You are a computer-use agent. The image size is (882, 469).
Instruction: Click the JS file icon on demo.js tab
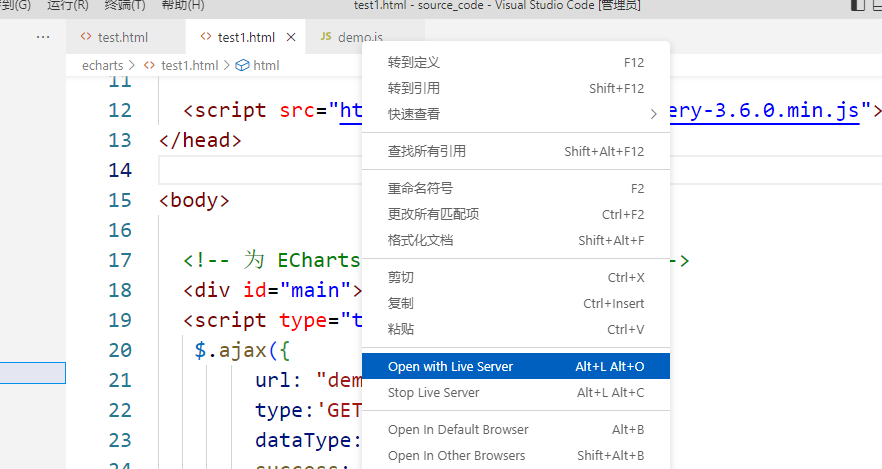point(326,37)
